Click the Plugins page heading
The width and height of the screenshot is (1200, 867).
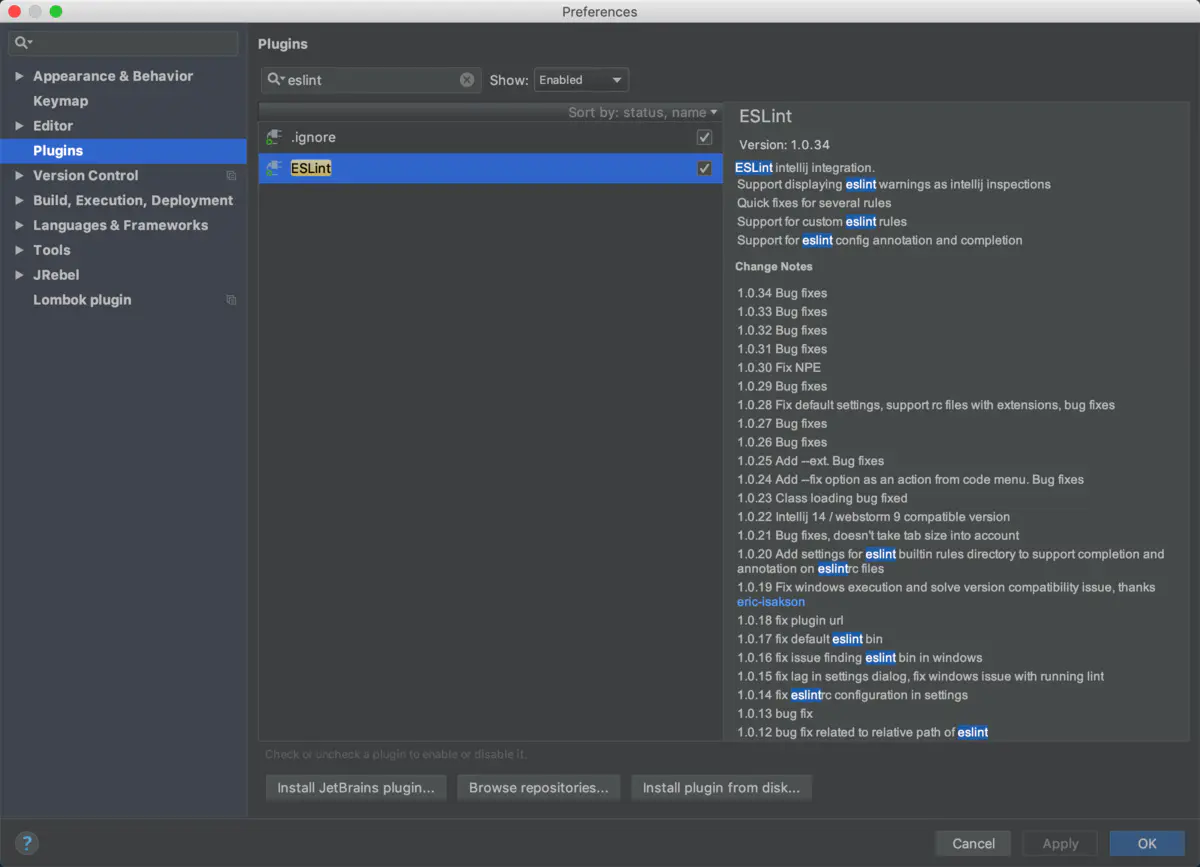tap(283, 44)
